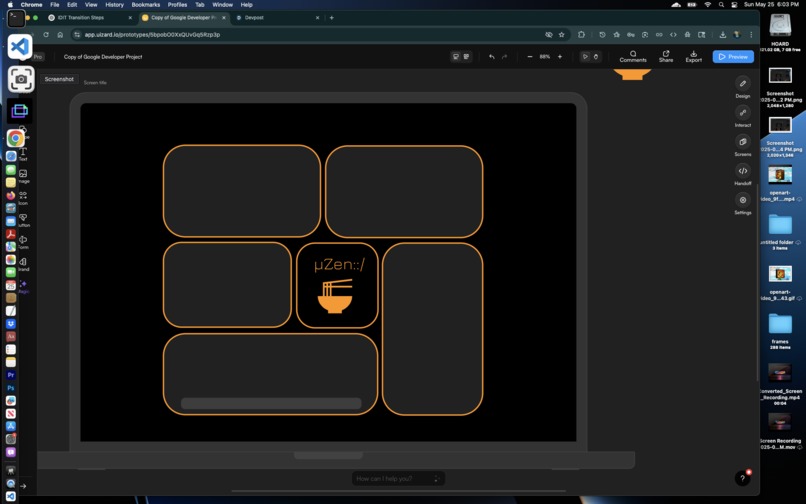Click the project name 'Copy of Google Developer Project'
This screenshot has height=504, width=806.
pyautogui.click(x=103, y=57)
